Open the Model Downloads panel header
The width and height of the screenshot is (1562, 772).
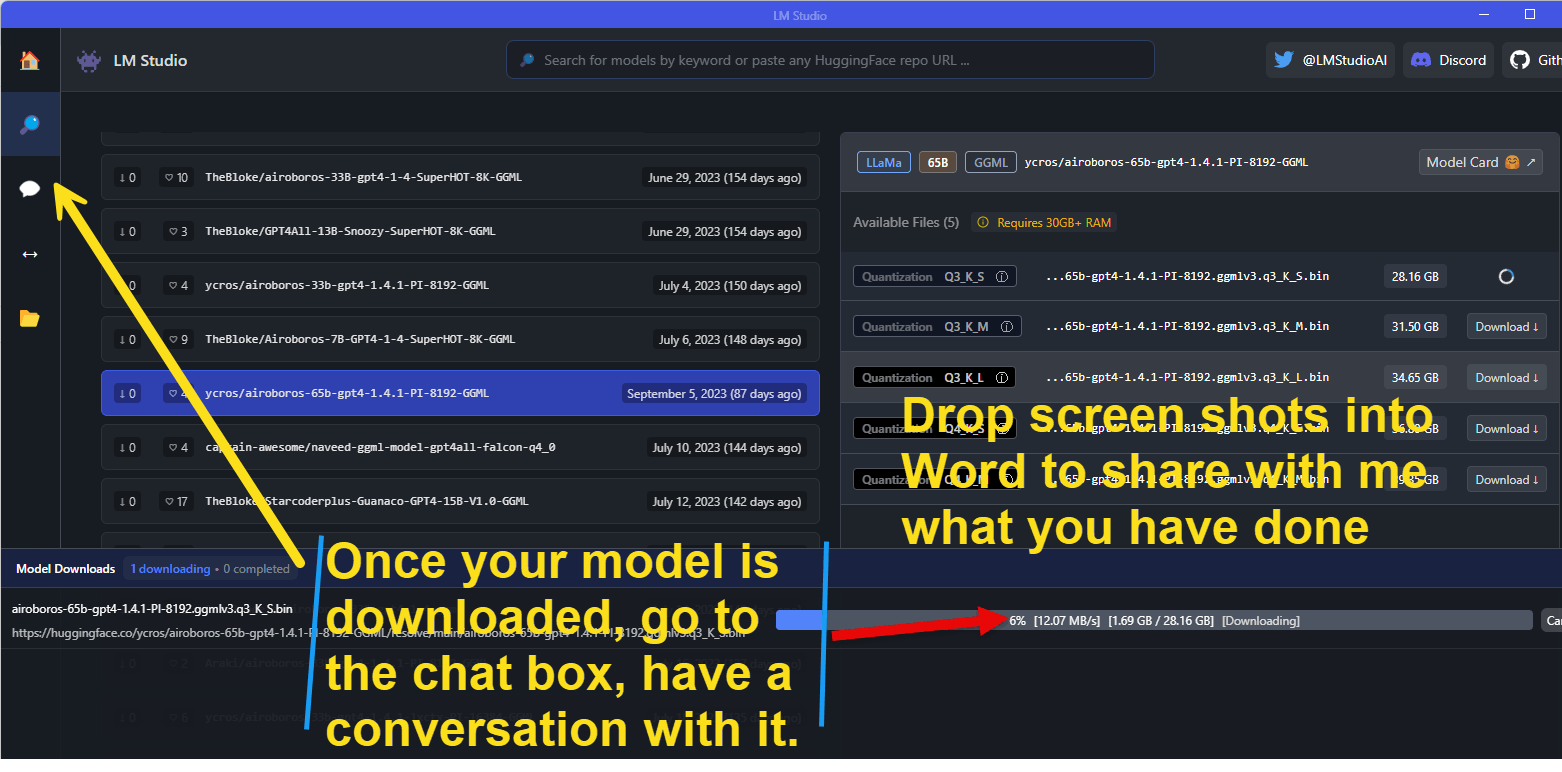coord(66,569)
